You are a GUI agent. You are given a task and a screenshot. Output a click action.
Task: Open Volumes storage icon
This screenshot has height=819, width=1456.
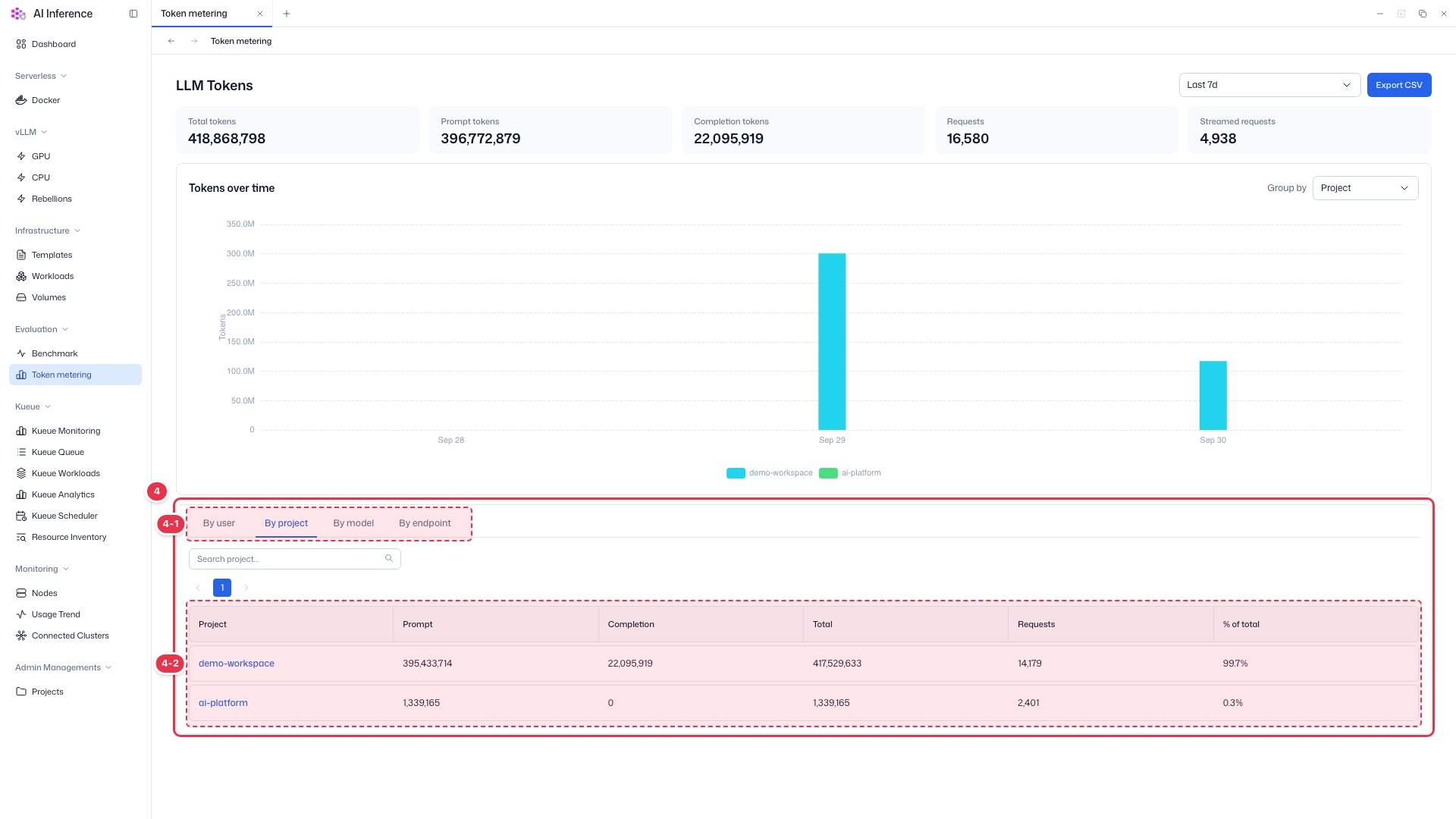click(x=21, y=297)
